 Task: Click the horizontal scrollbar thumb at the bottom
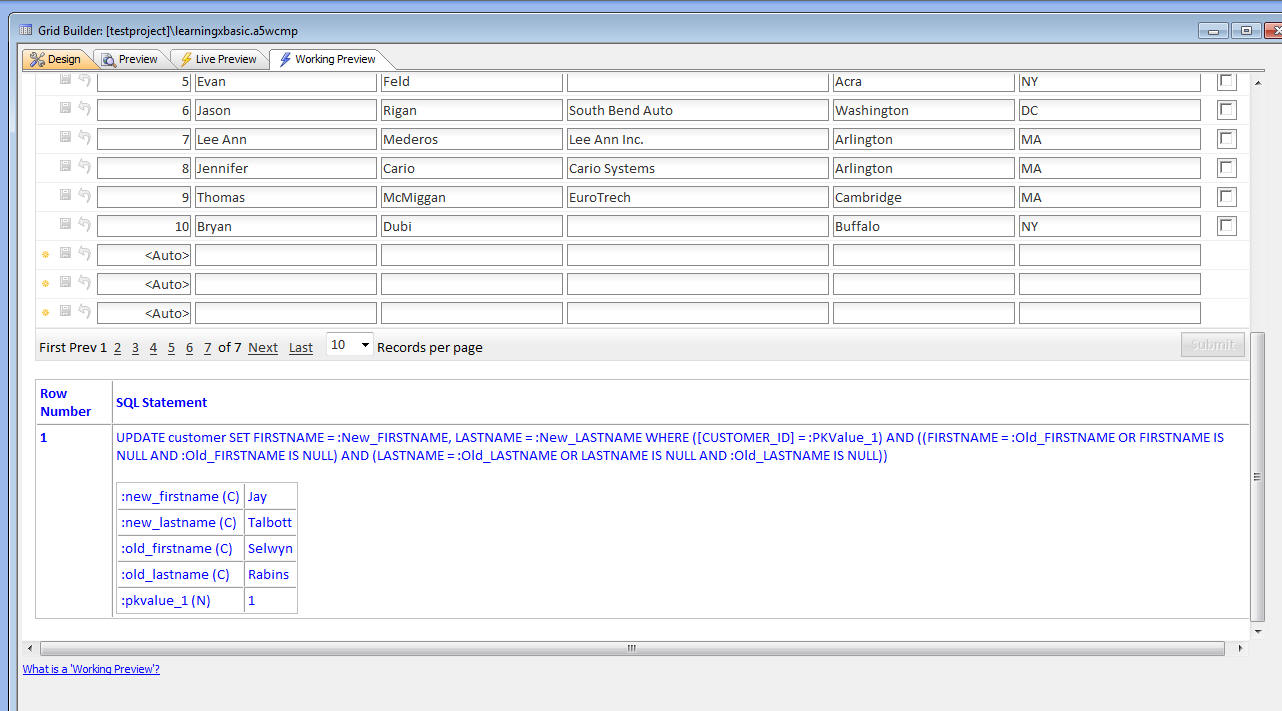(631, 648)
